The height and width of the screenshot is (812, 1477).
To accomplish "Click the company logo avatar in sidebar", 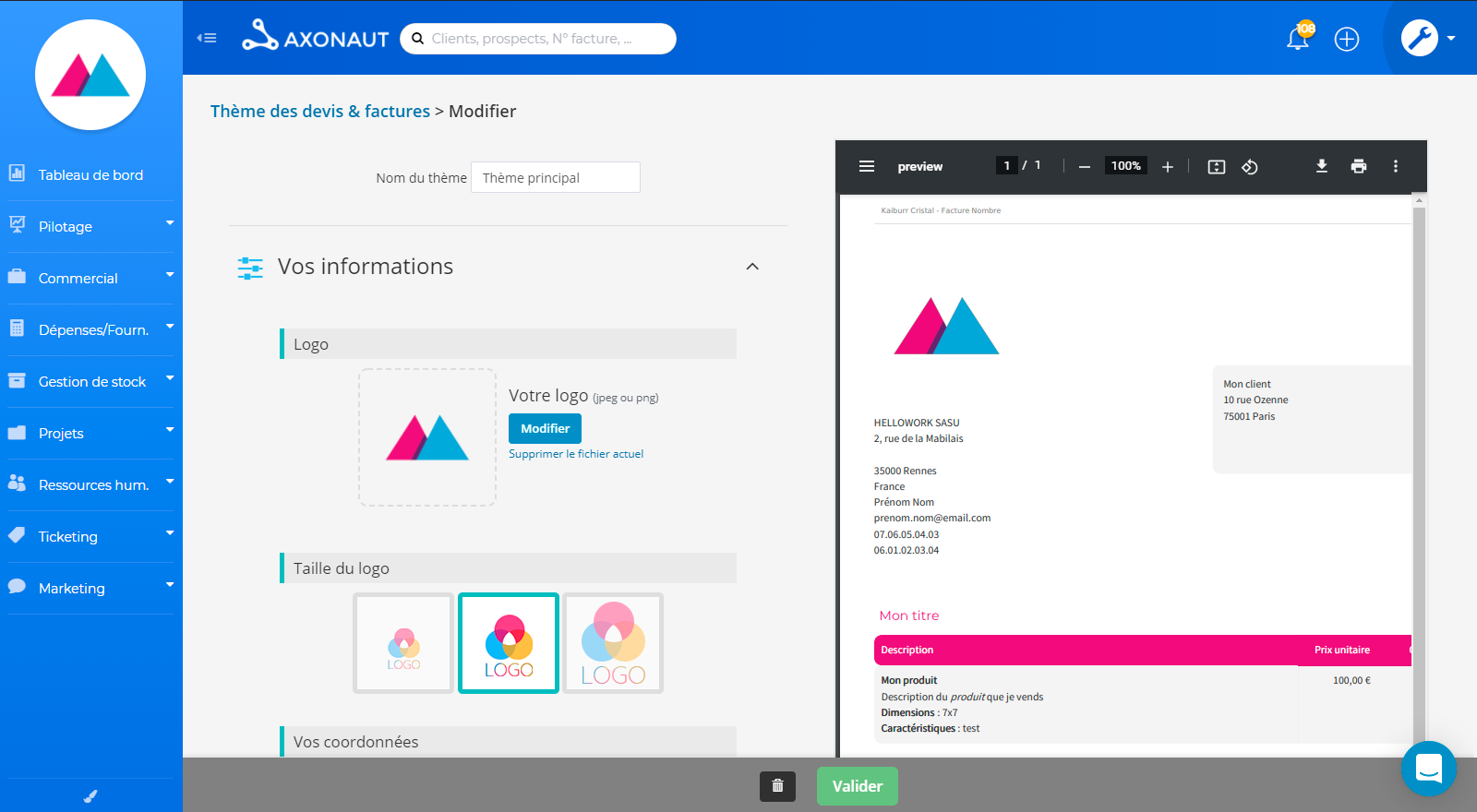I will (x=90, y=75).
